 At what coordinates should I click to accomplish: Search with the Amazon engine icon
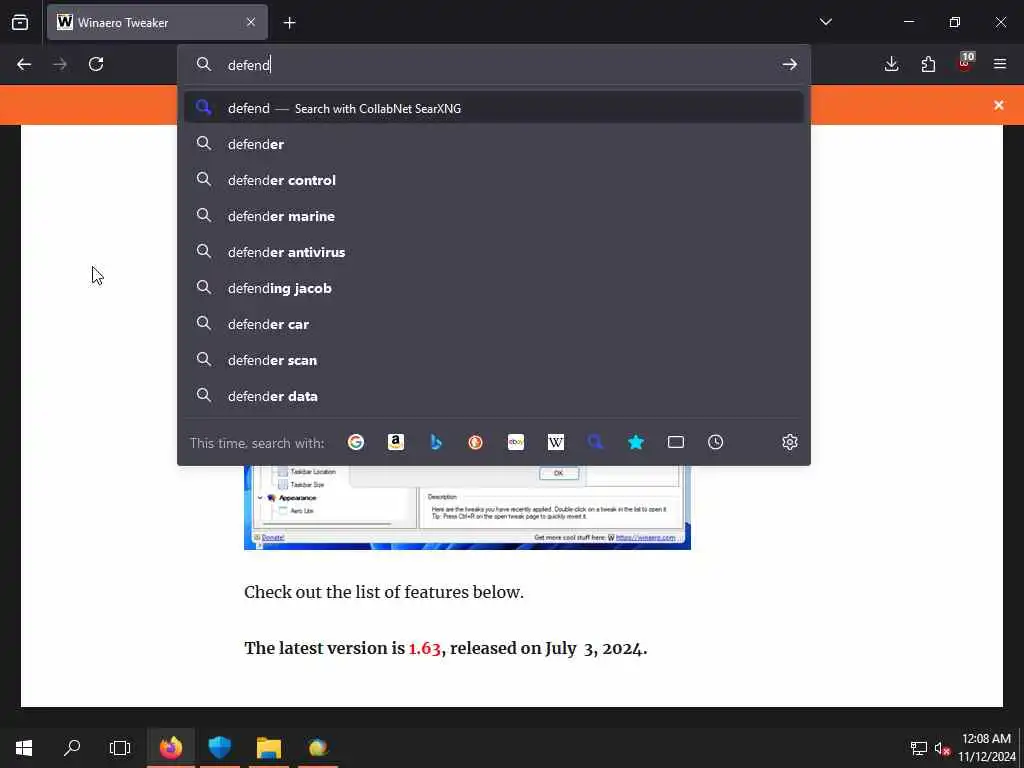396,442
